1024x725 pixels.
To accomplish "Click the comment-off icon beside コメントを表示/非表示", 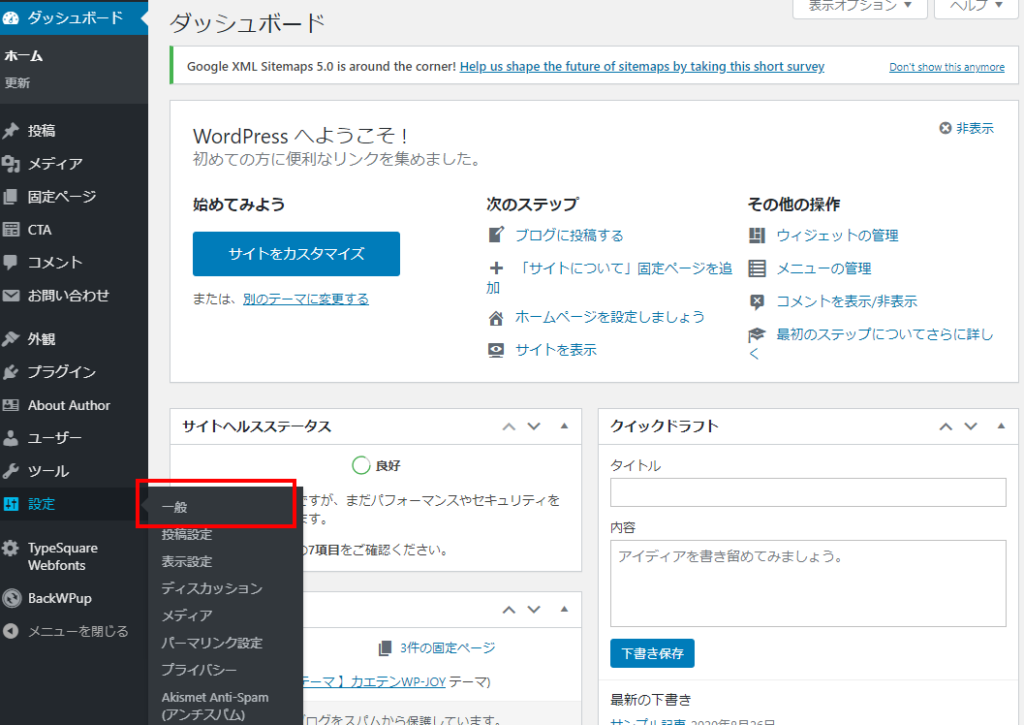I will click(757, 302).
